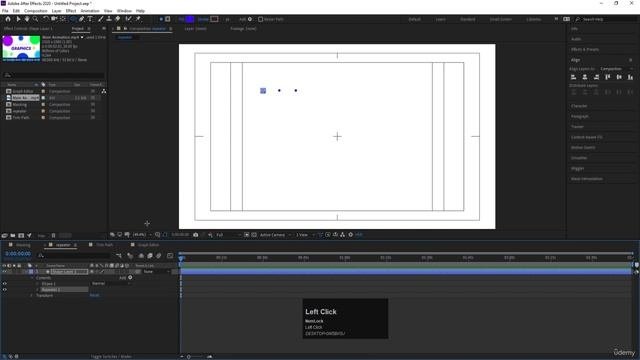The height and width of the screenshot is (360, 640).
Task: Open the Tracker panel
Action: [577, 127]
